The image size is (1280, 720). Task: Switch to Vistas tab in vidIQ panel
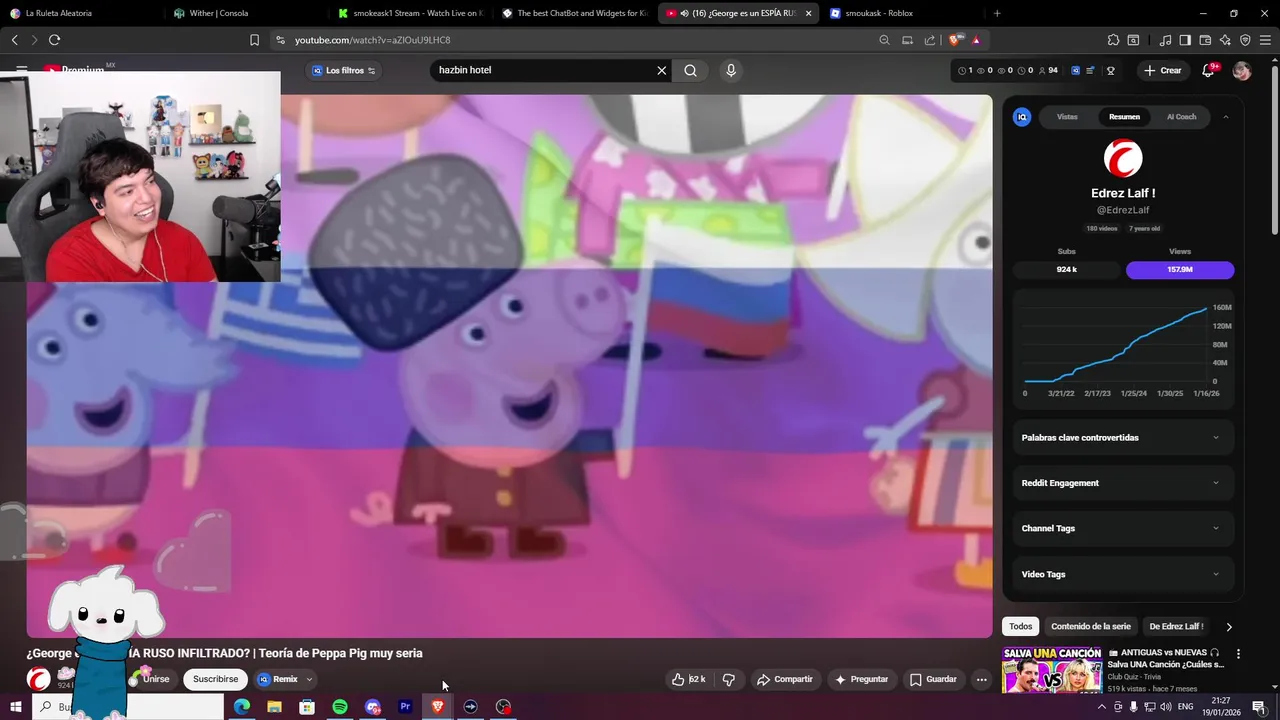coord(1067,117)
